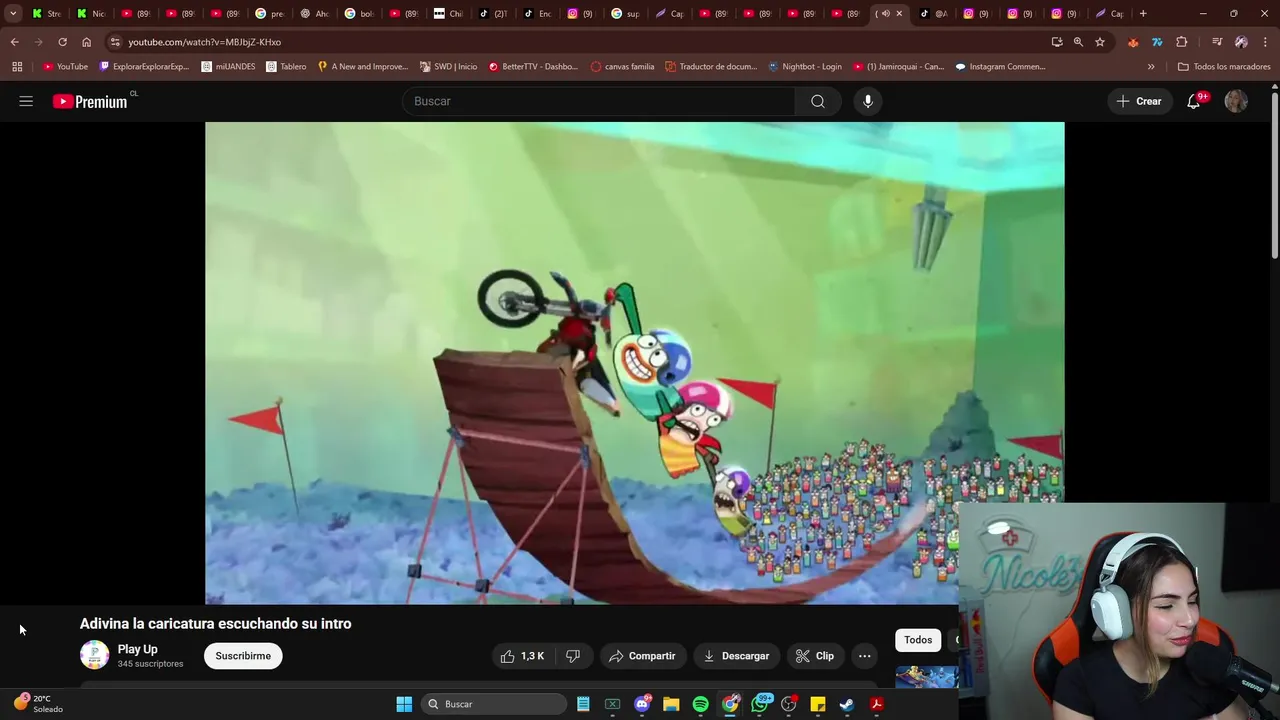
Task: Open Todos los marcadores folder
Action: point(1224,67)
